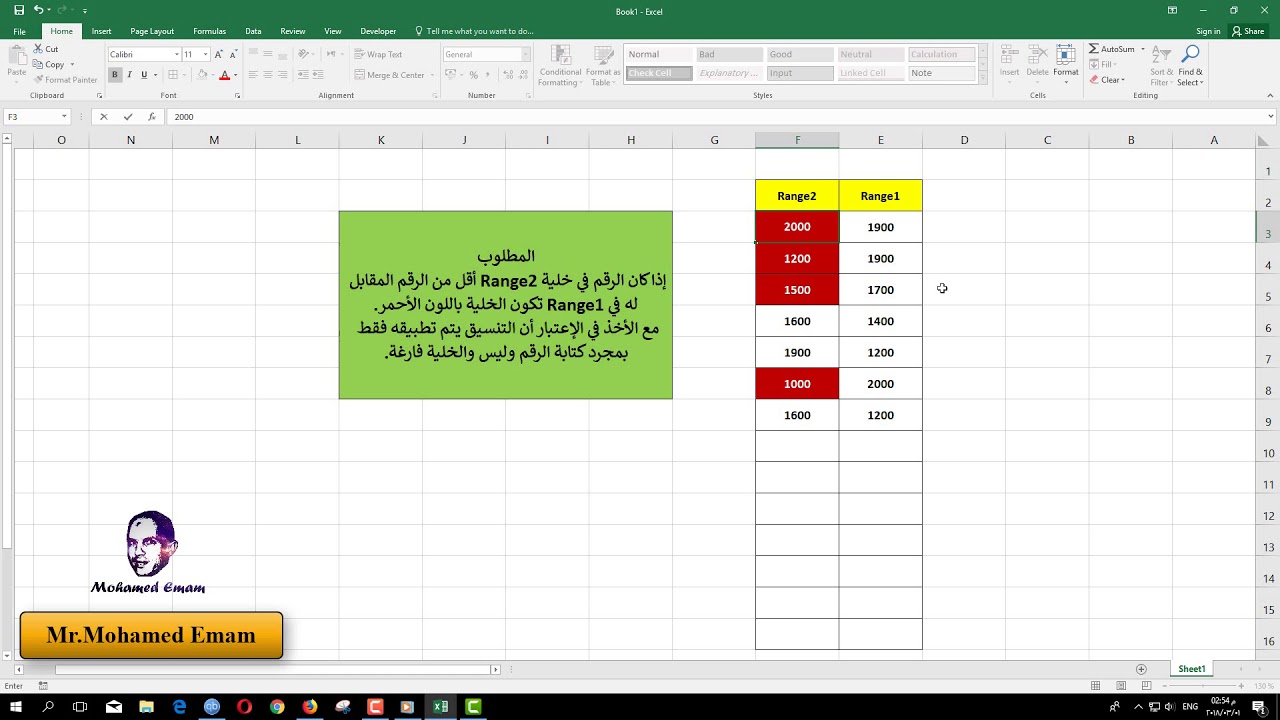Toggle Align Right in the Alignment group
Image resolution: width=1280 pixels, height=720 pixels.
tap(283, 75)
